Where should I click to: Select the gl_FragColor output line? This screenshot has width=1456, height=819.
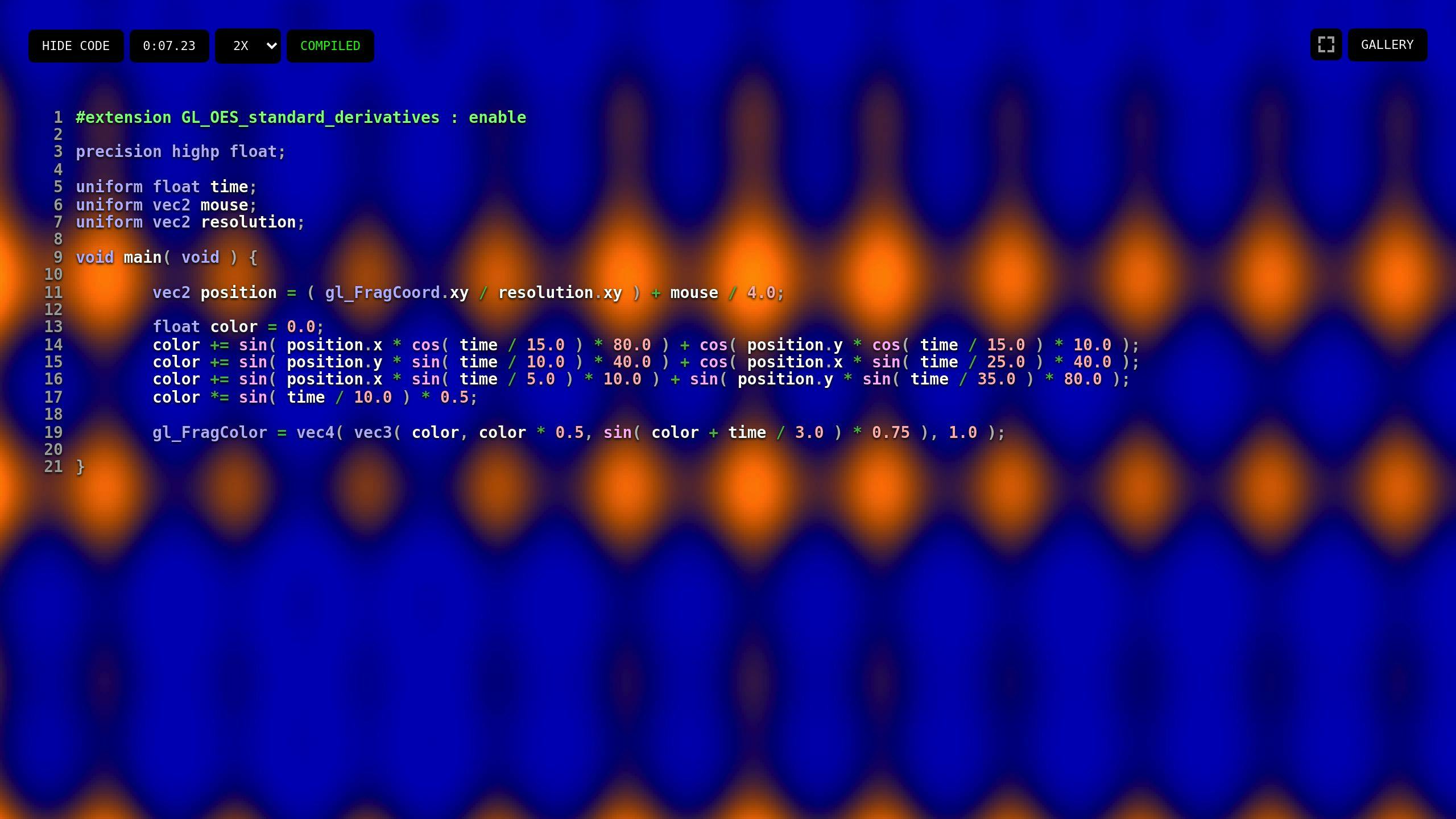pos(578,432)
